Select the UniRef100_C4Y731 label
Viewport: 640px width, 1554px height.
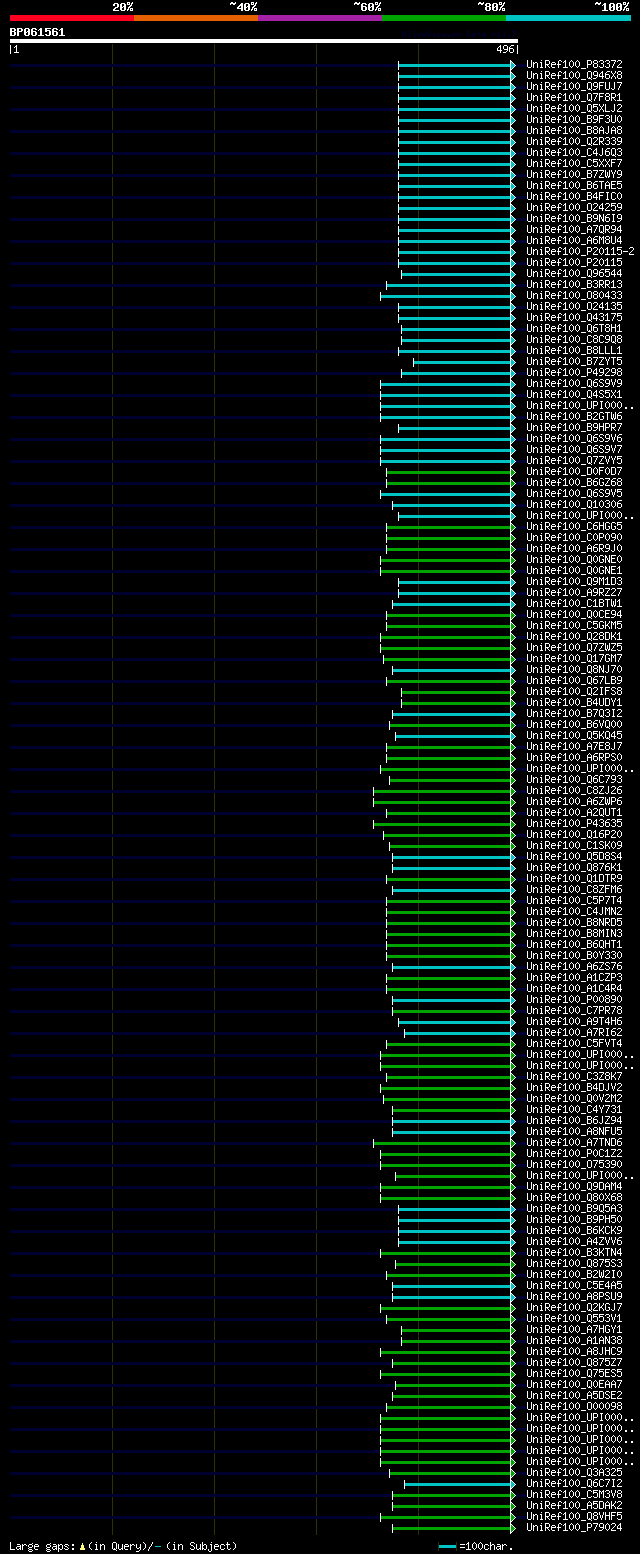(x=574, y=1110)
